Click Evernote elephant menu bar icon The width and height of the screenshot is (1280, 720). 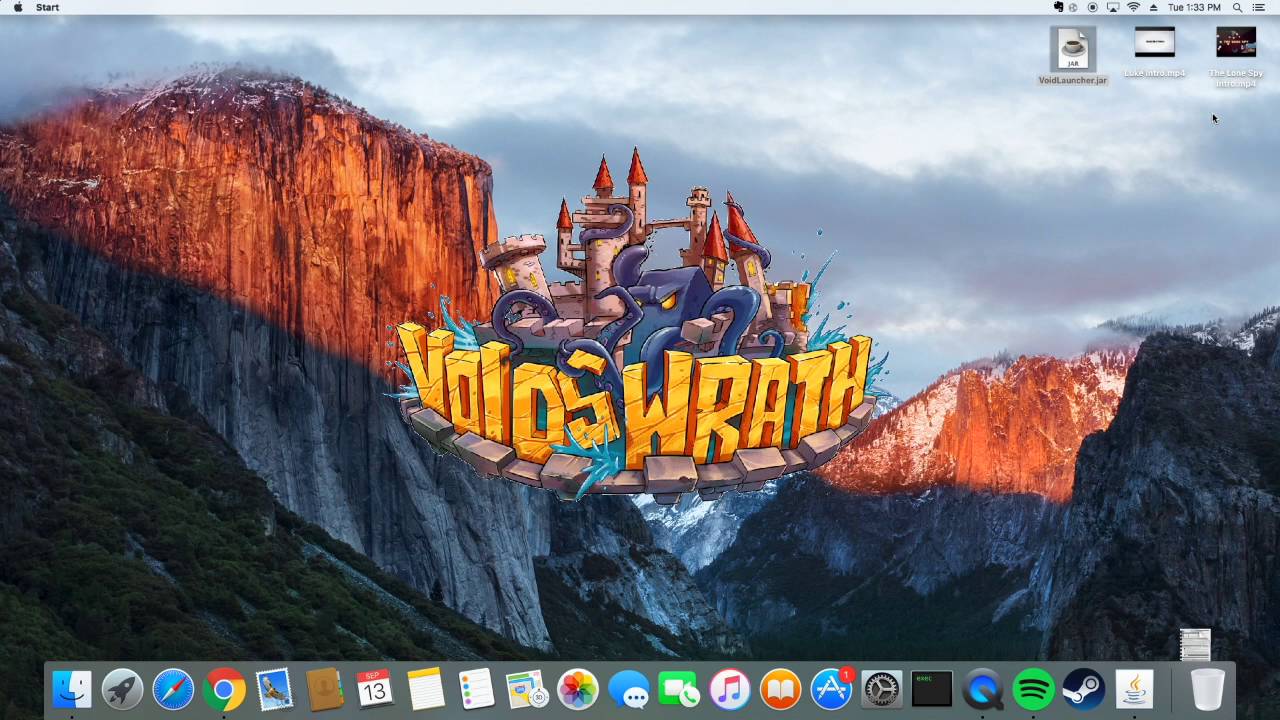click(x=1058, y=7)
